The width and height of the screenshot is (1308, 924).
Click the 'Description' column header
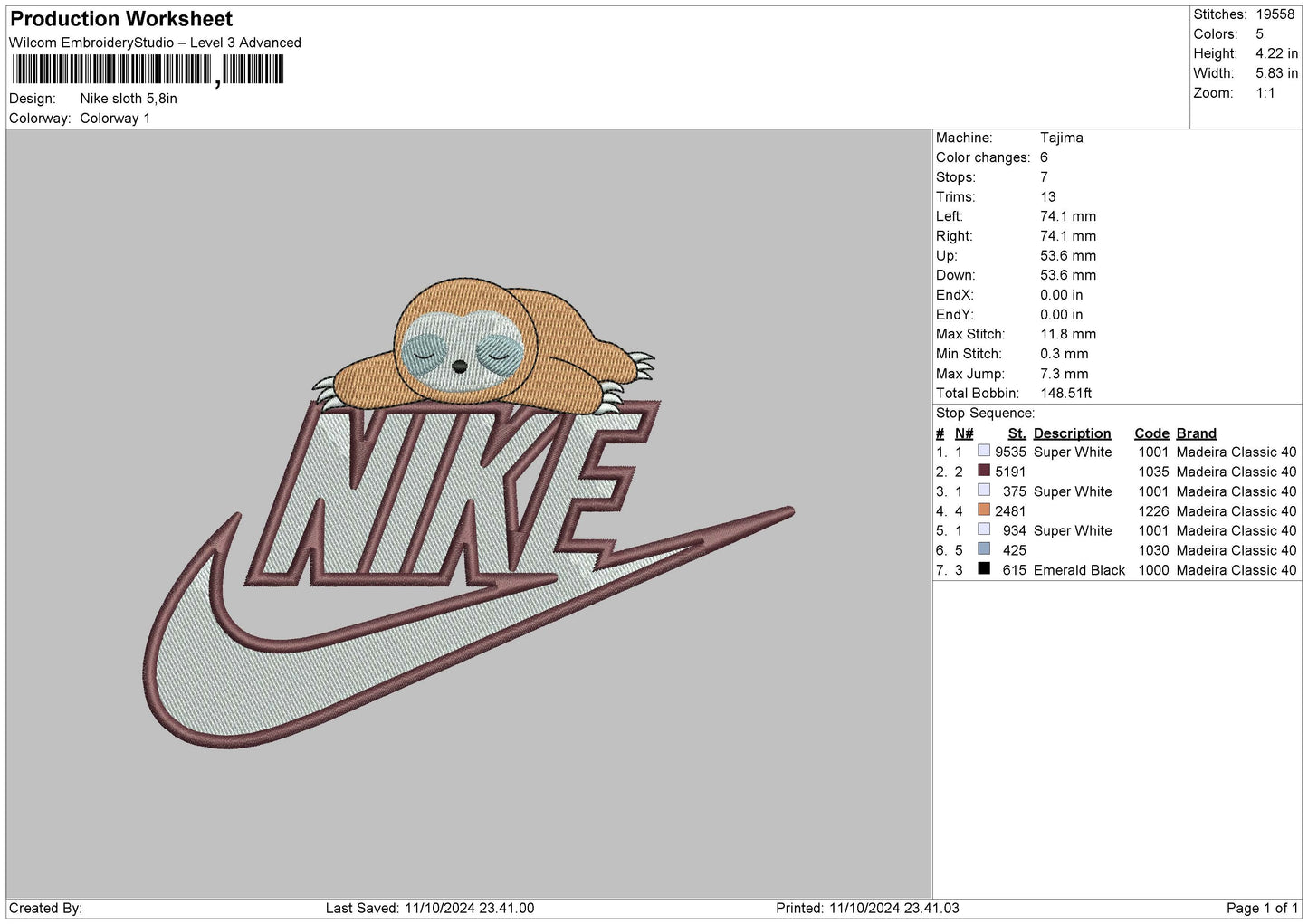1073,433
